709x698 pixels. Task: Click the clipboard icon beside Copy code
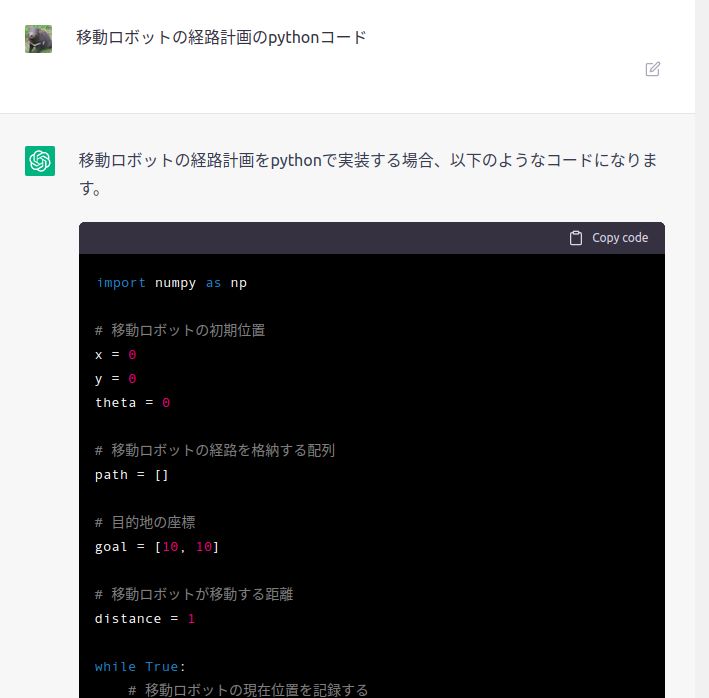click(x=576, y=238)
